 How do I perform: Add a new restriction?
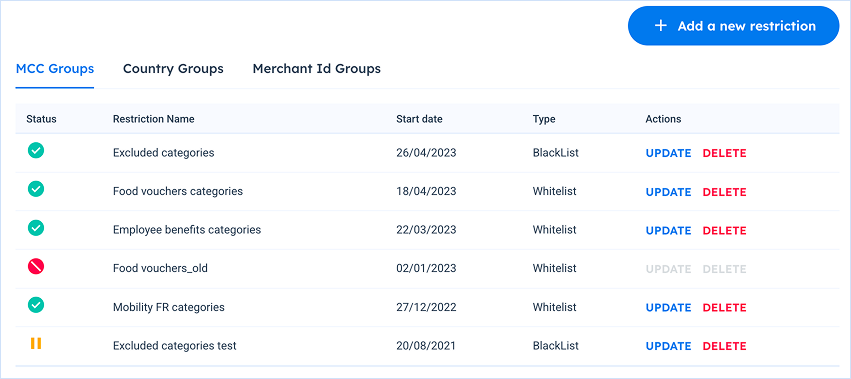(x=734, y=26)
